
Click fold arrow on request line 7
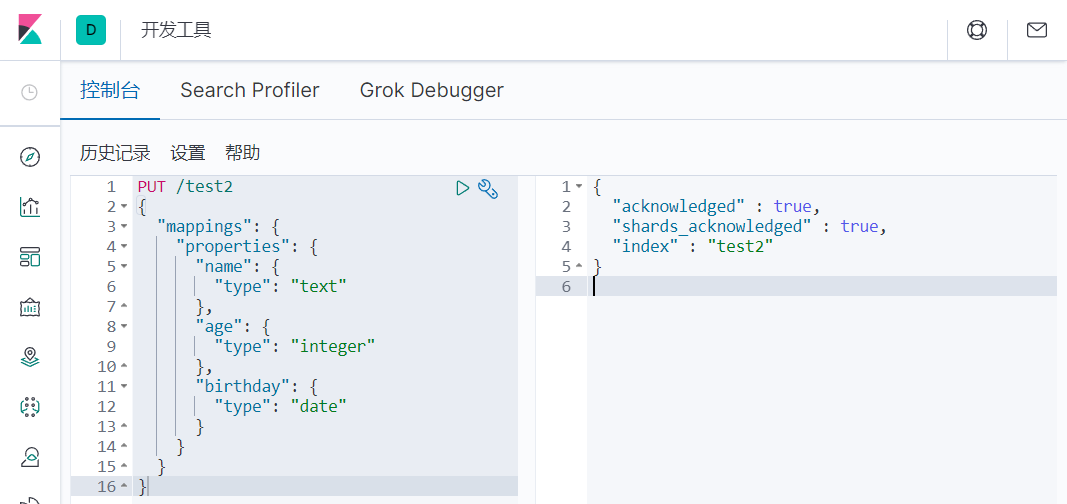point(124,306)
